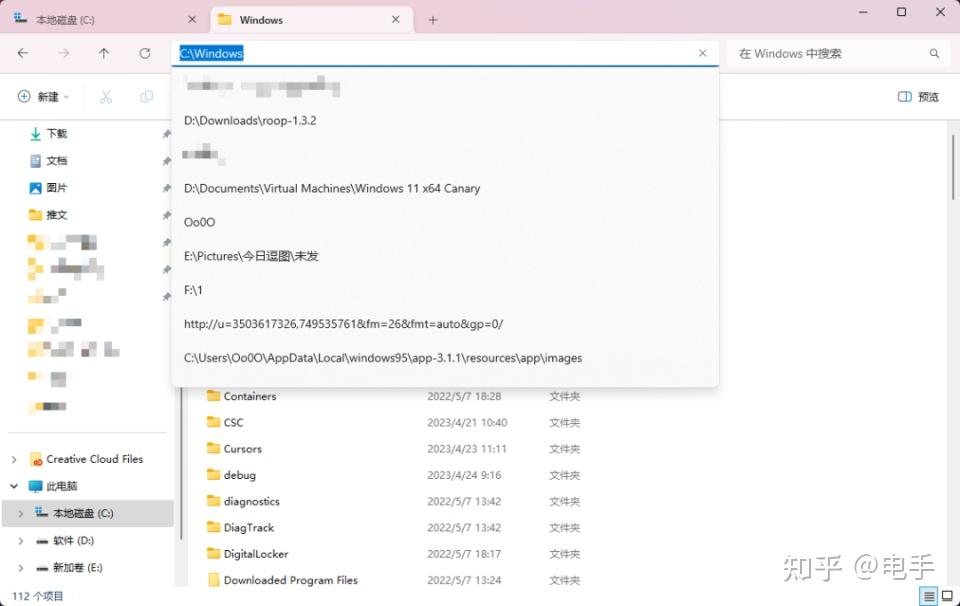Select the Copy icon on the toolbar
Screen dimensions: 960x606
pyautogui.click(x=147, y=96)
